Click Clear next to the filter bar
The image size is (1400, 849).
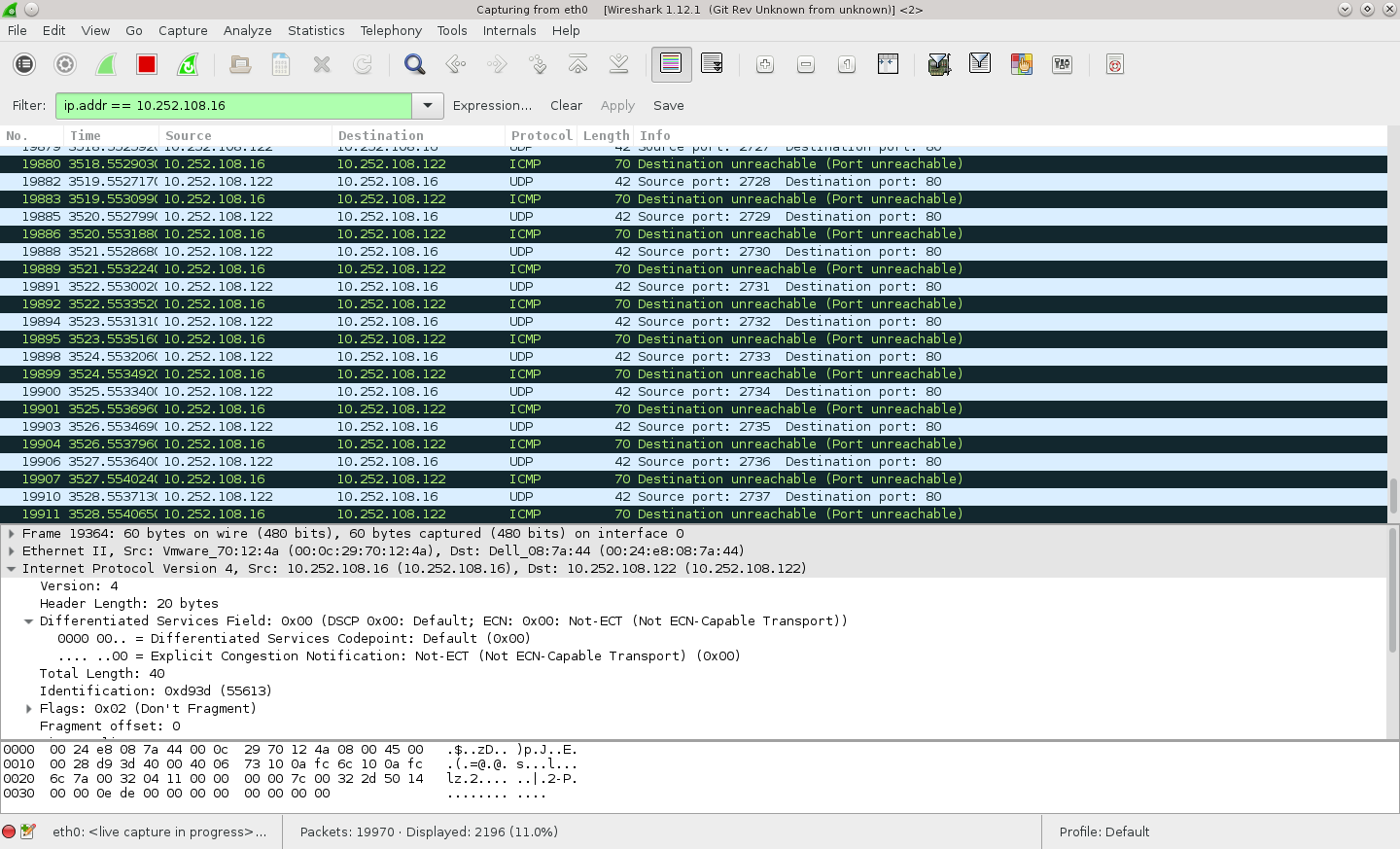(566, 105)
